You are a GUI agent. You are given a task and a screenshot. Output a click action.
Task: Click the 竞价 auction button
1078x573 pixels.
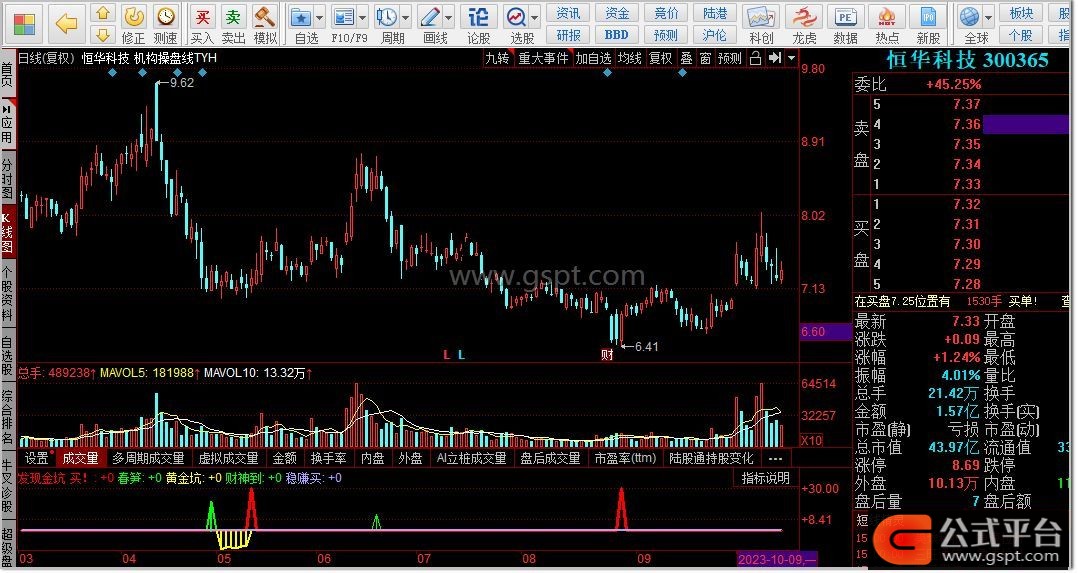coord(666,13)
